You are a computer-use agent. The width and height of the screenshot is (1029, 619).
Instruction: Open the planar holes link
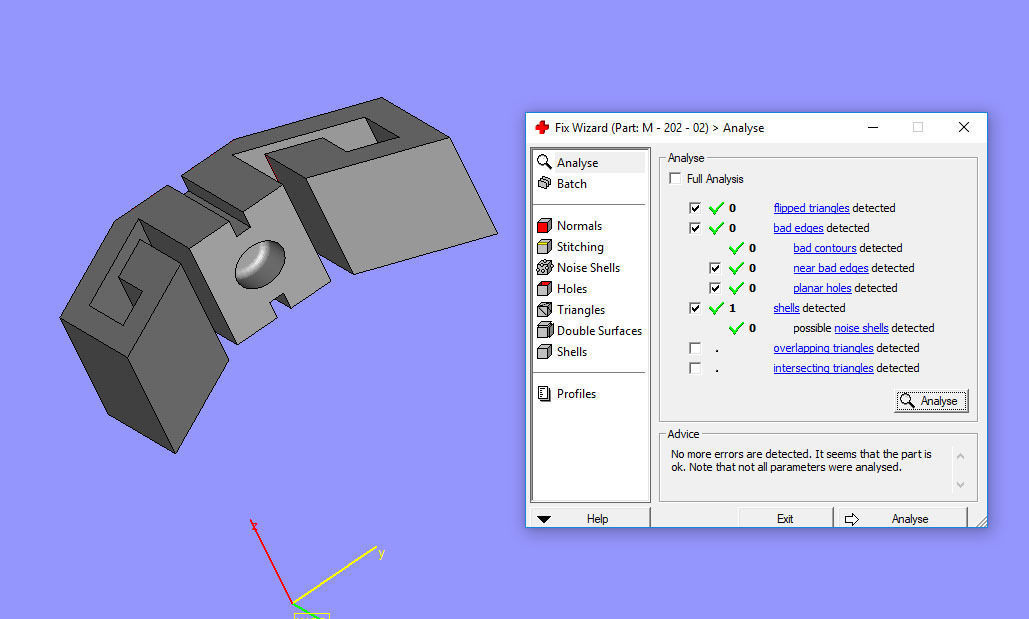(822, 288)
